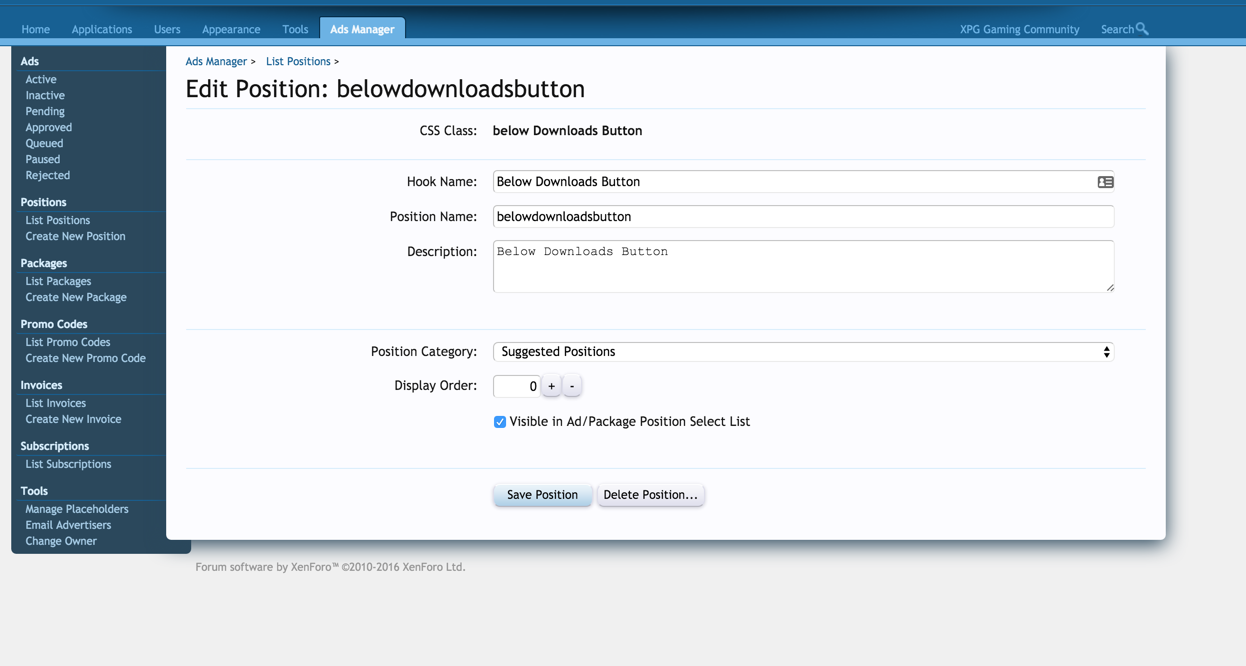
Task: View Pending ads in sidebar
Action: pyautogui.click(x=45, y=111)
